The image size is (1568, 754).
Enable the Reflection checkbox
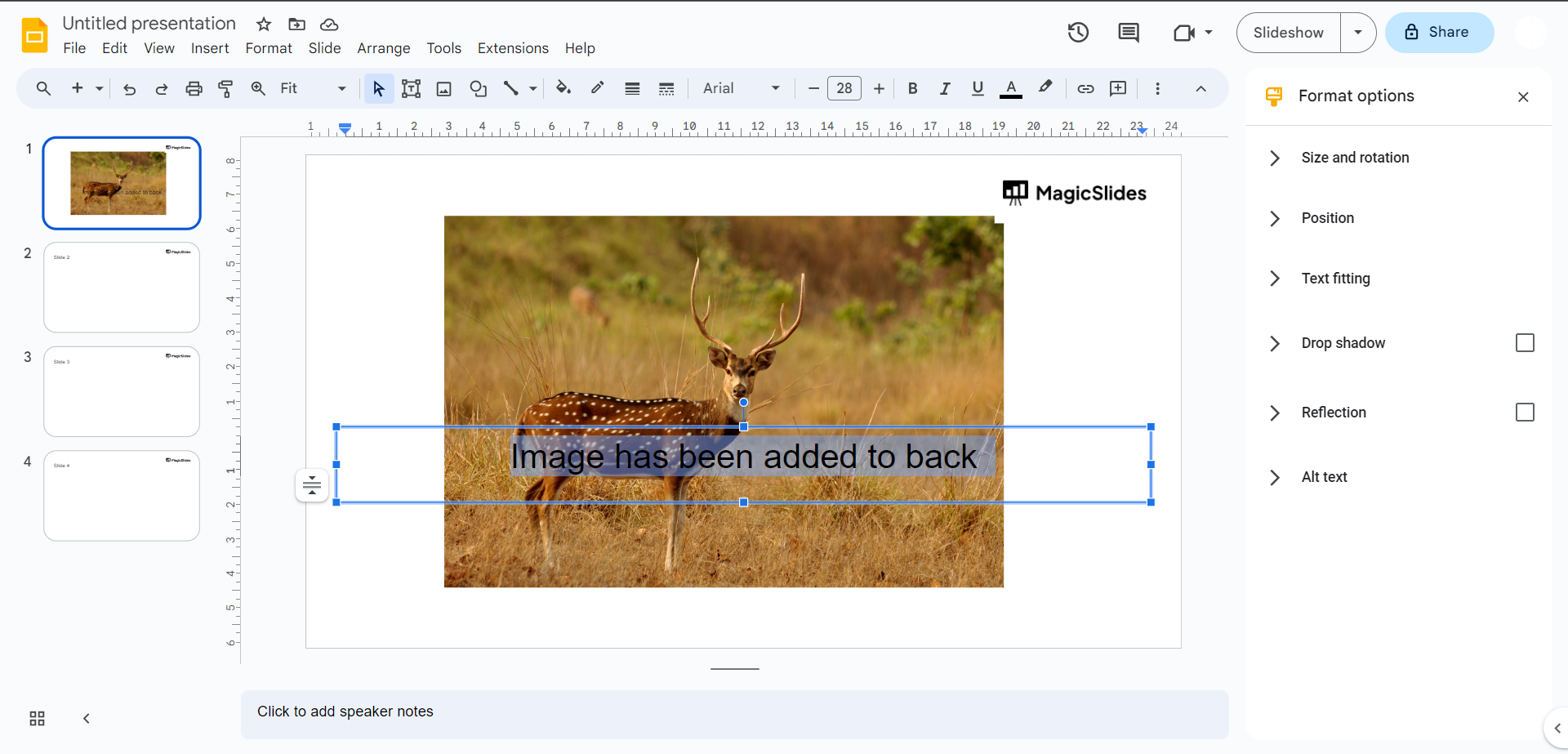(1524, 413)
